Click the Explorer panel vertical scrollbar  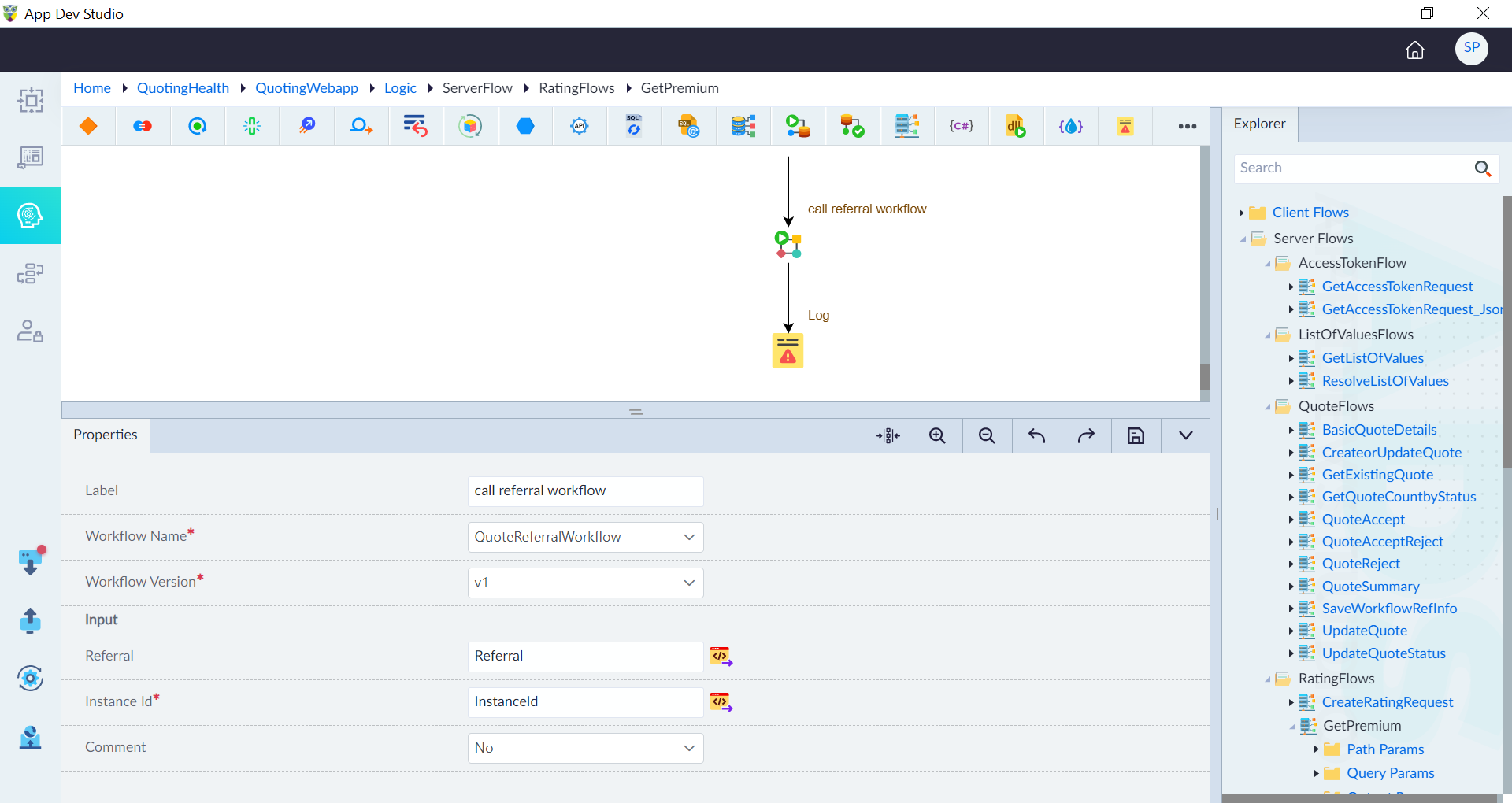pos(1507,331)
